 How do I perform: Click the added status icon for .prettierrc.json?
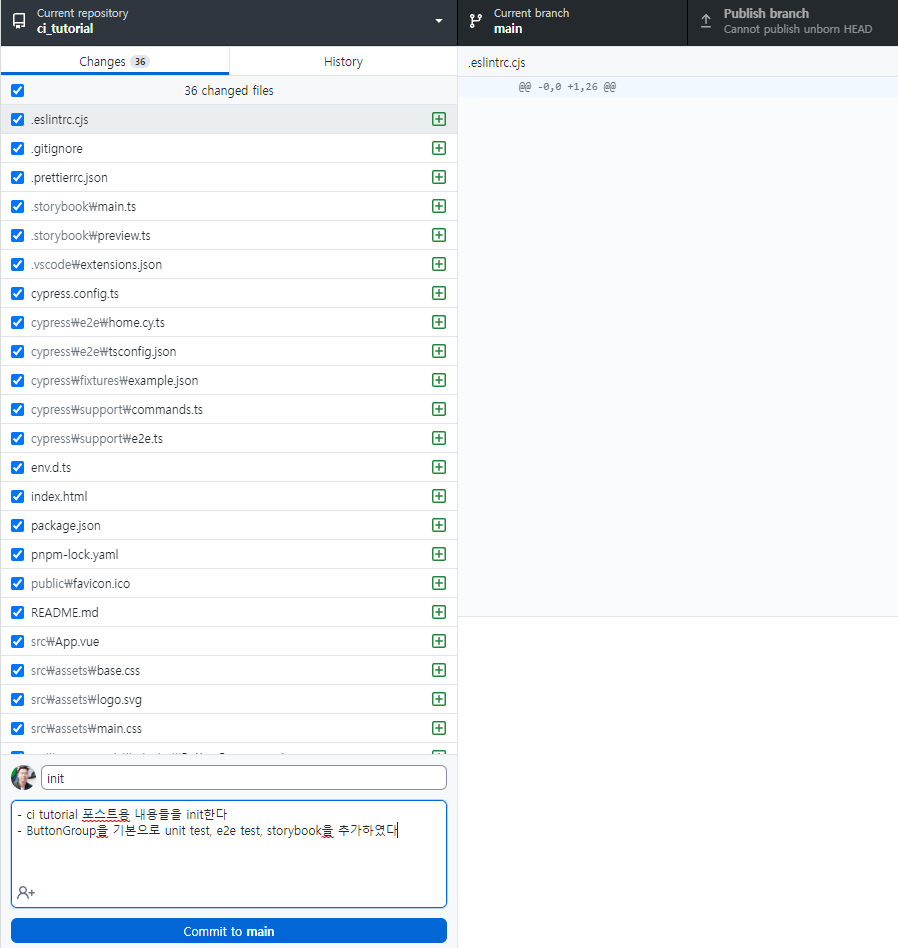439,177
